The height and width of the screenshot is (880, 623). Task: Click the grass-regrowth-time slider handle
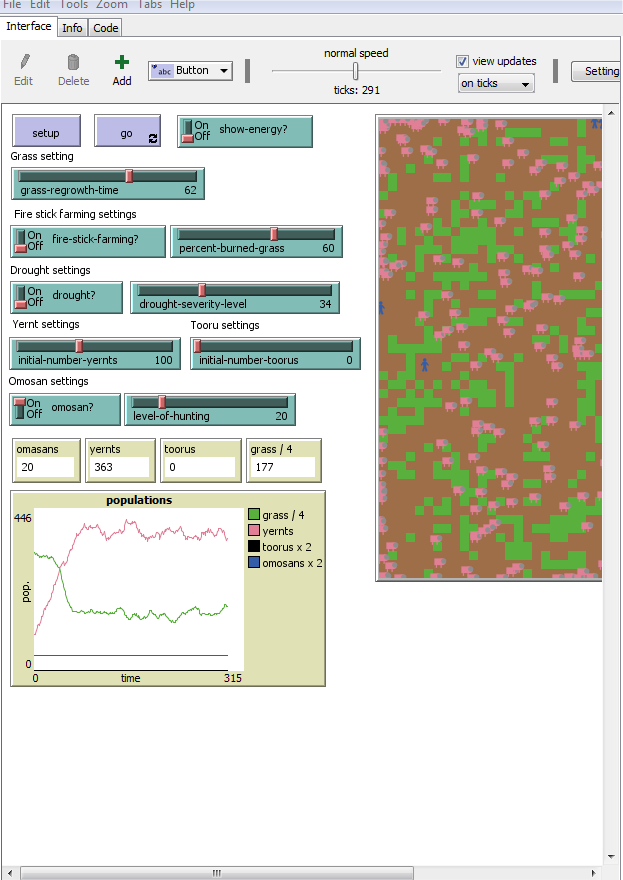(x=129, y=176)
